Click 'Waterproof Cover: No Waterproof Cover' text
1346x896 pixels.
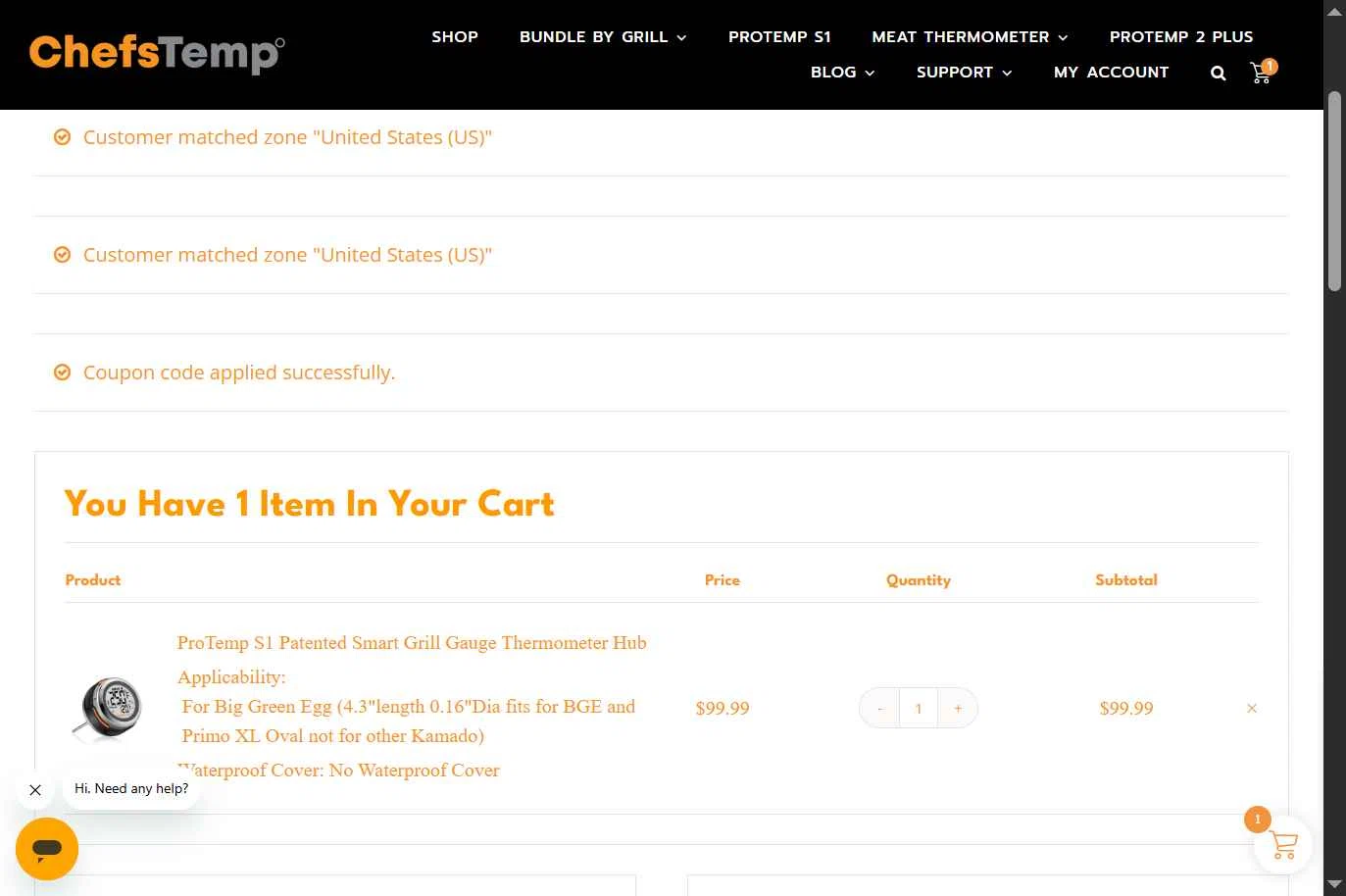tap(338, 771)
